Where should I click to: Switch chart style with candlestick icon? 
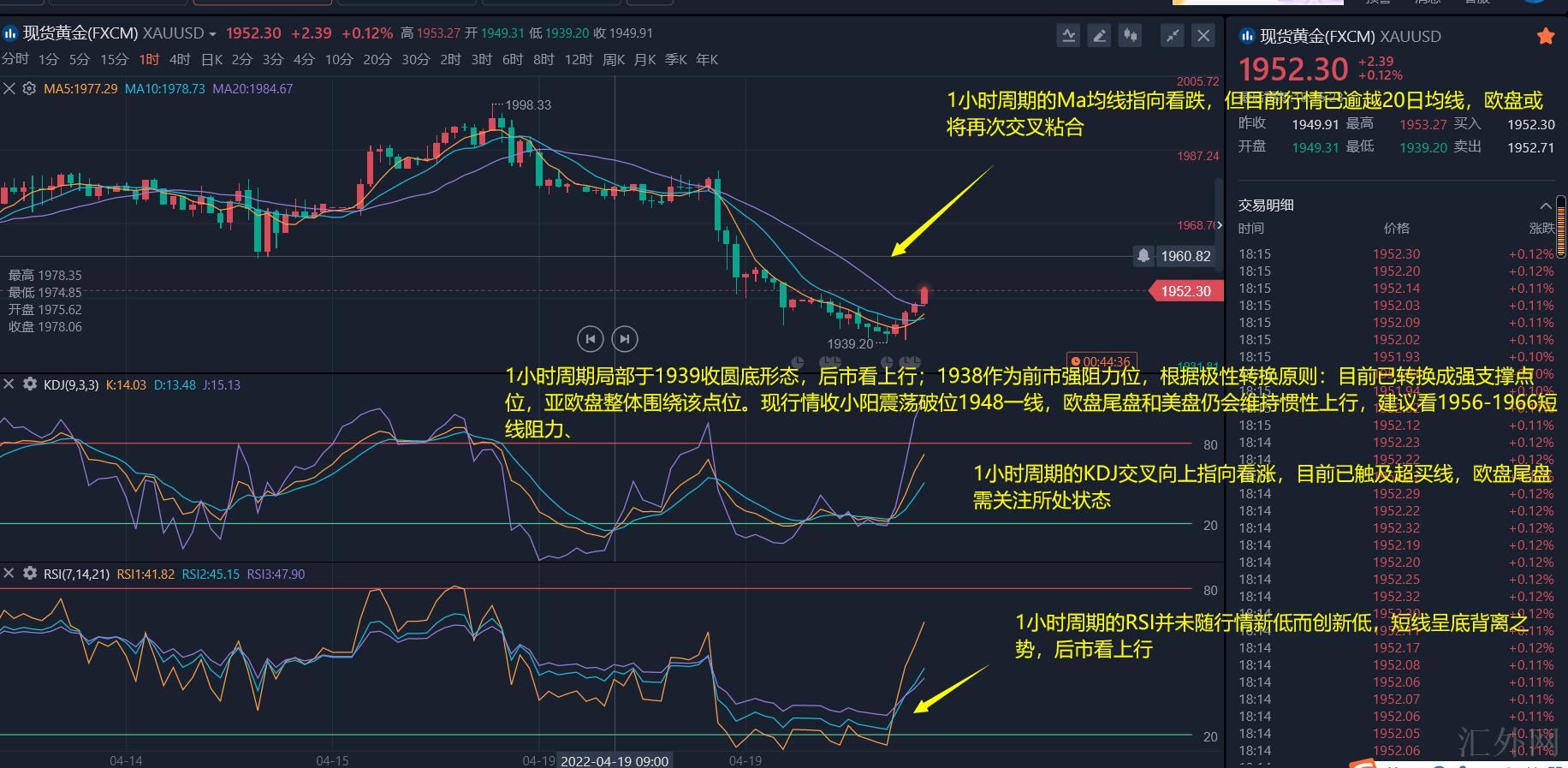pyautogui.click(x=1130, y=35)
